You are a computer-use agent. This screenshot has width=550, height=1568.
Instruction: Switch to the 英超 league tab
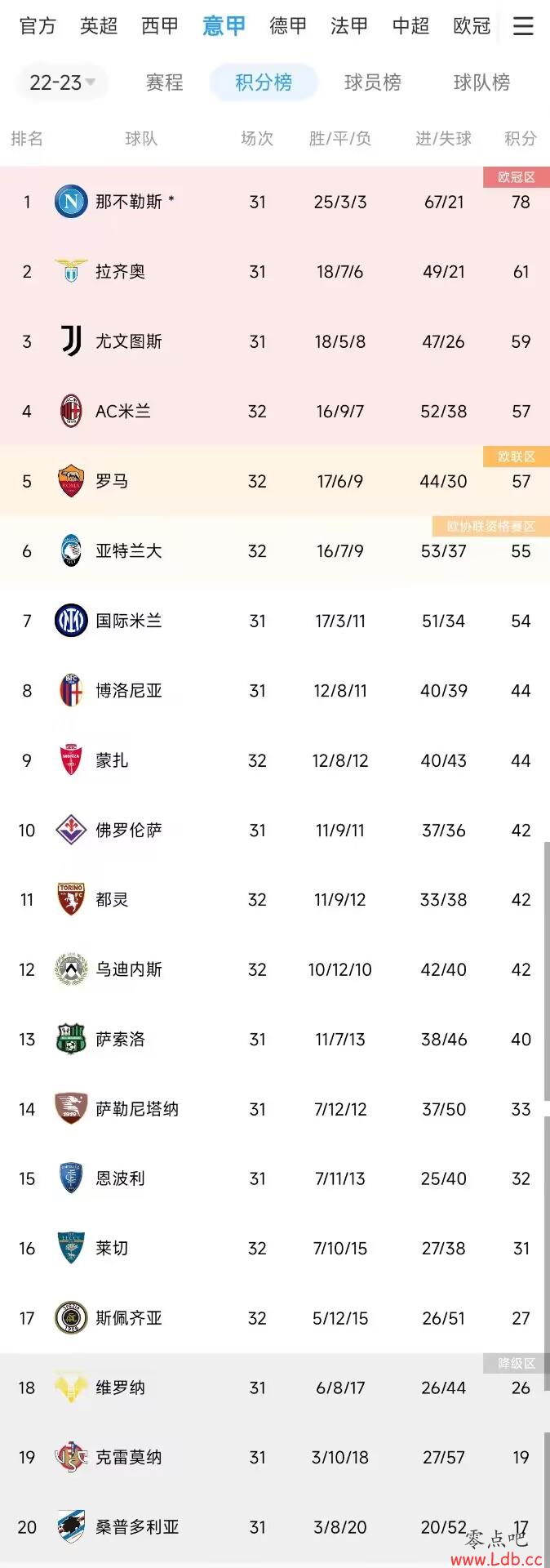coord(99,26)
